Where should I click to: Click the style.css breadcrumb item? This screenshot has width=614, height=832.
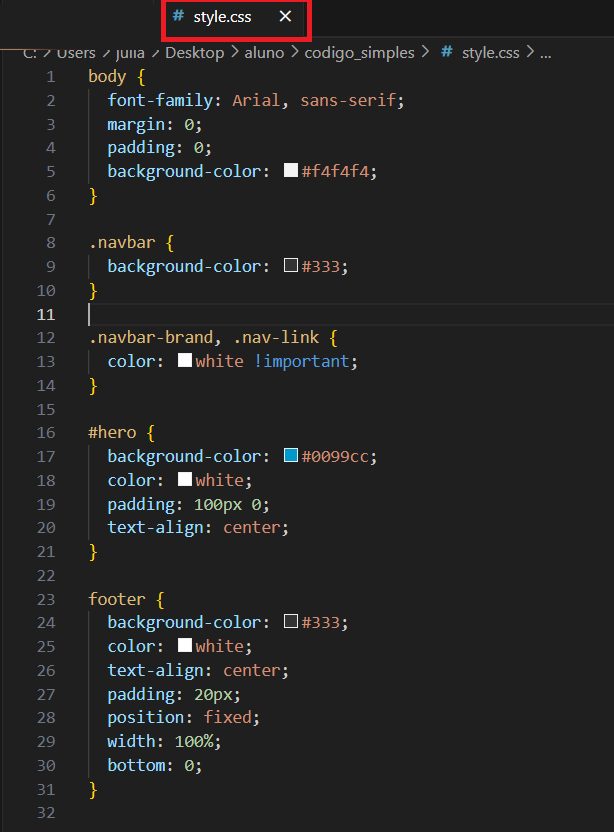(x=490, y=53)
